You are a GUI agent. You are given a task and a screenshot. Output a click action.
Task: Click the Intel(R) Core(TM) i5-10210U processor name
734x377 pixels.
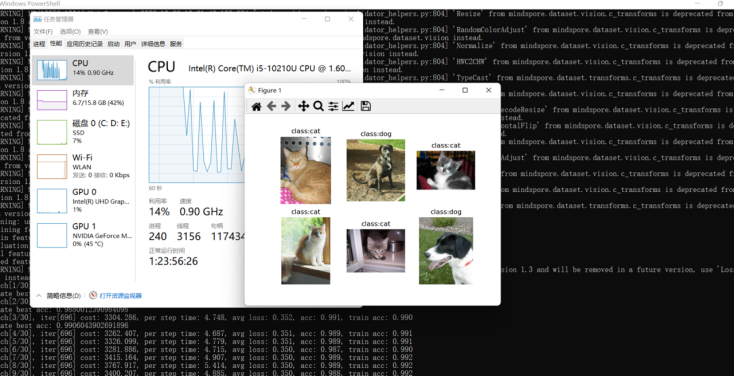pyautogui.click(x=270, y=68)
